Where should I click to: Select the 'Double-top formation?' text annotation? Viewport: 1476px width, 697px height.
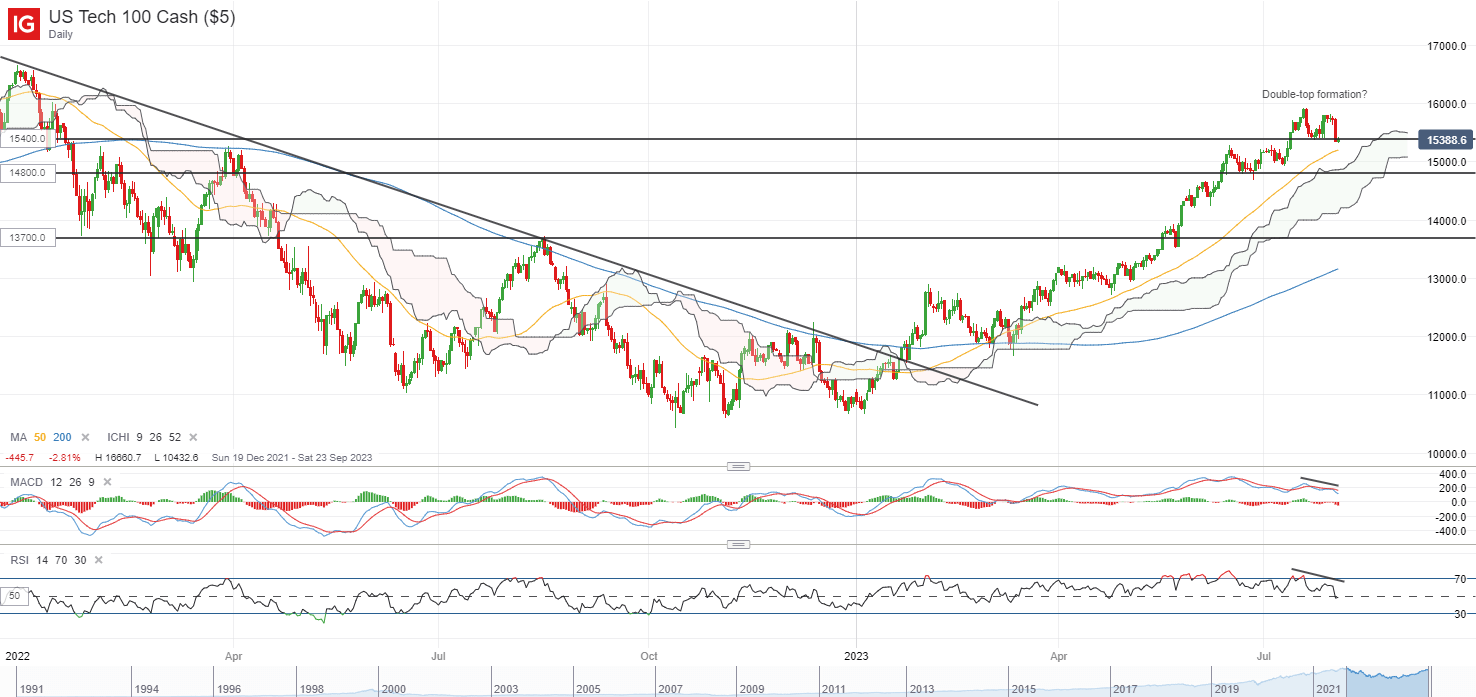pos(1314,95)
